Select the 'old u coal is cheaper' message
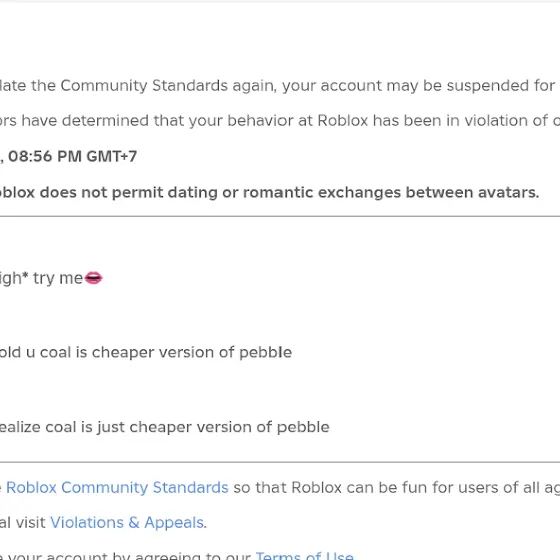 (x=146, y=352)
